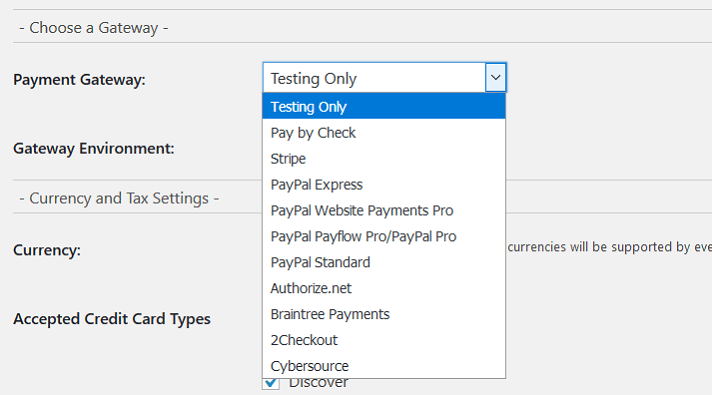Select PayPal Standard gateway

[384, 262]
